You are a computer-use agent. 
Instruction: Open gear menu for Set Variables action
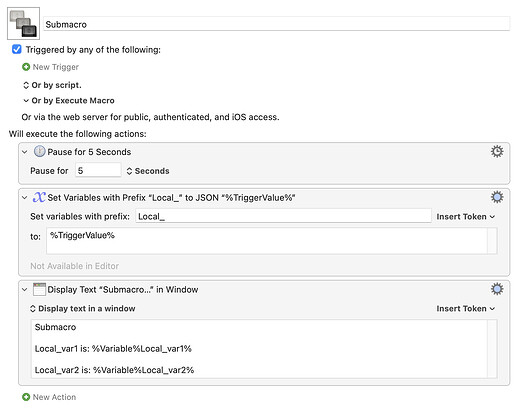pos(497,197)
